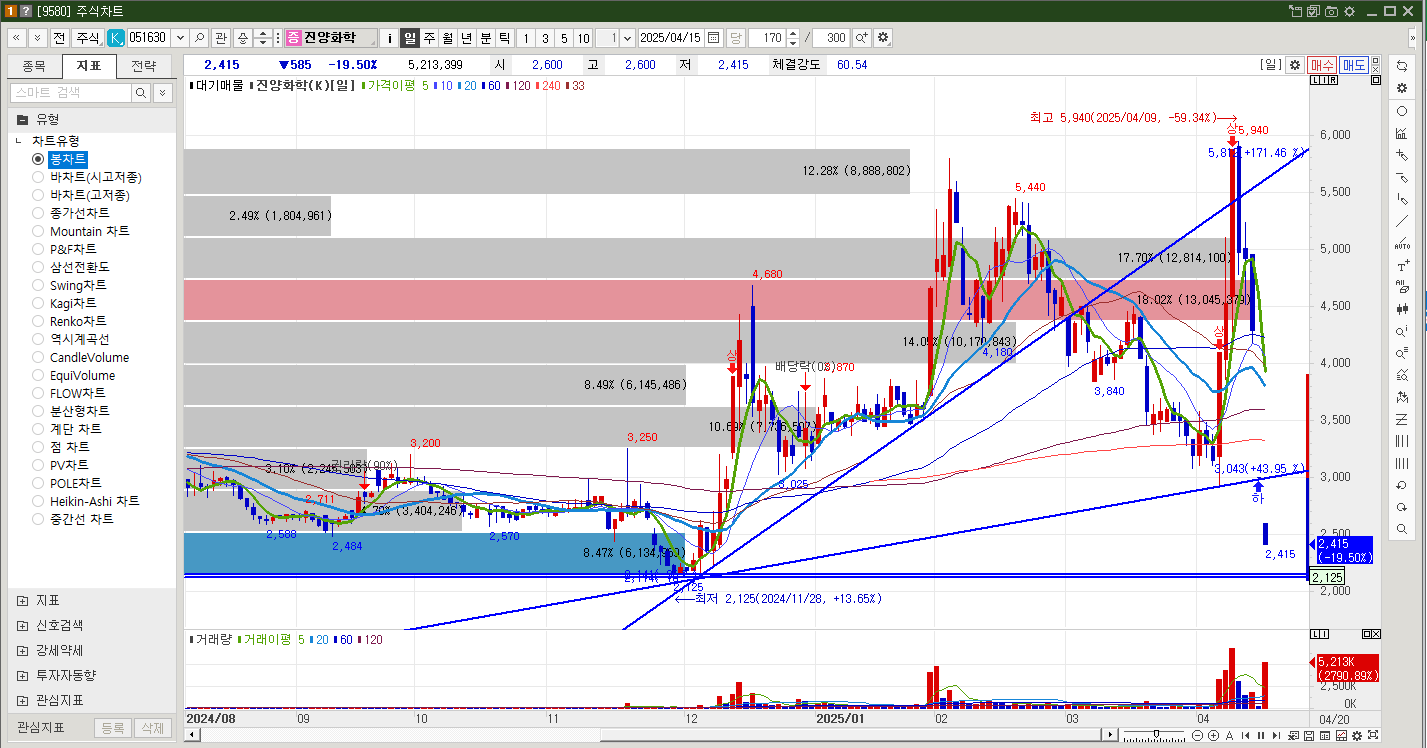
Task: Select the text insertion T+ tool
Action: point(1402,265)
